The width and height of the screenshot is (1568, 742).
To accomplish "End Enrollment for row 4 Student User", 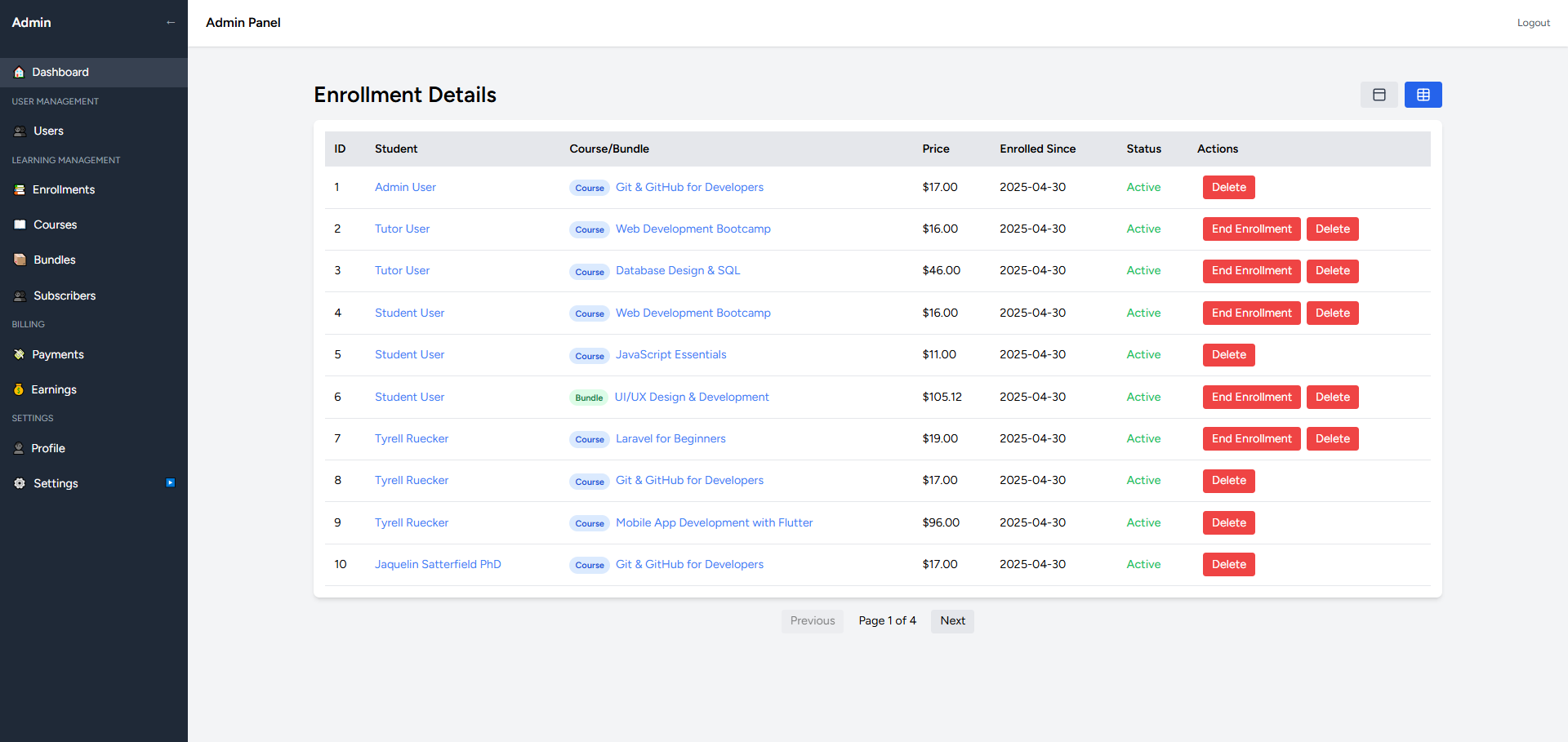I will (x=1251, y=313).
